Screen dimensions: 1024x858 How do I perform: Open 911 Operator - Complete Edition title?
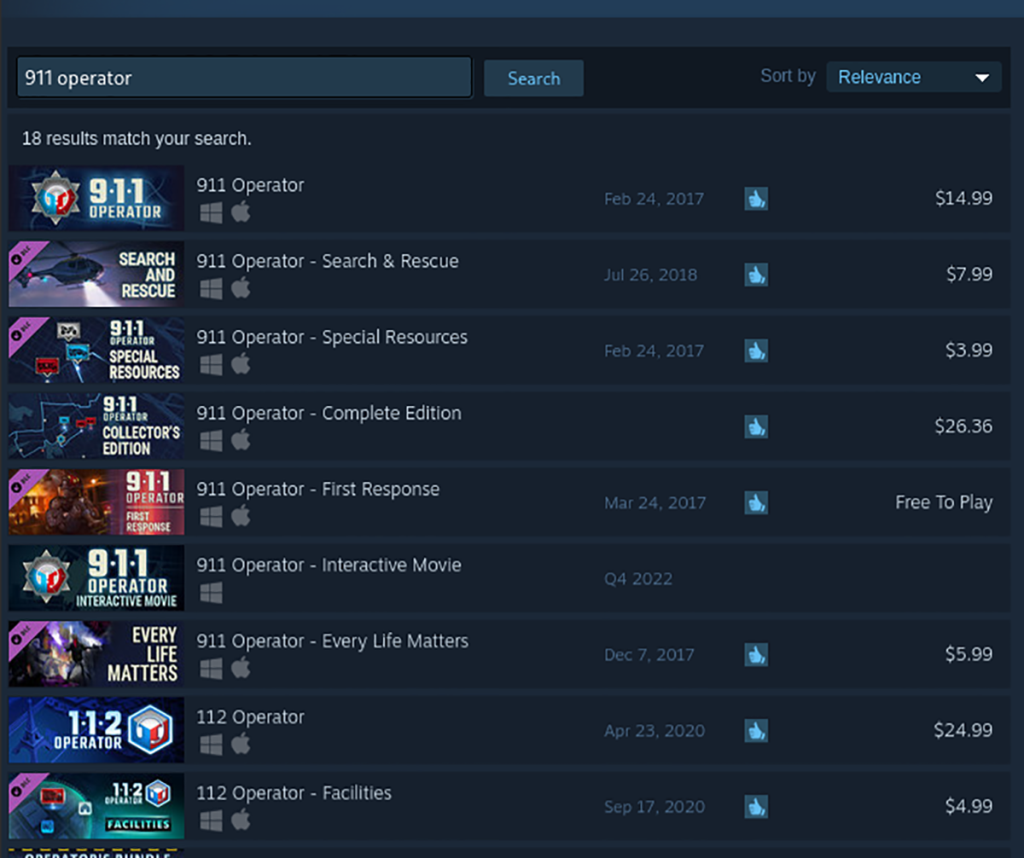328,413
